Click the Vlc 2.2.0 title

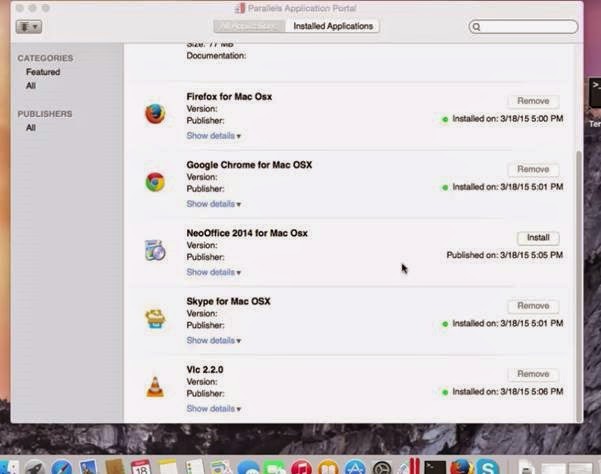point(205,369)
